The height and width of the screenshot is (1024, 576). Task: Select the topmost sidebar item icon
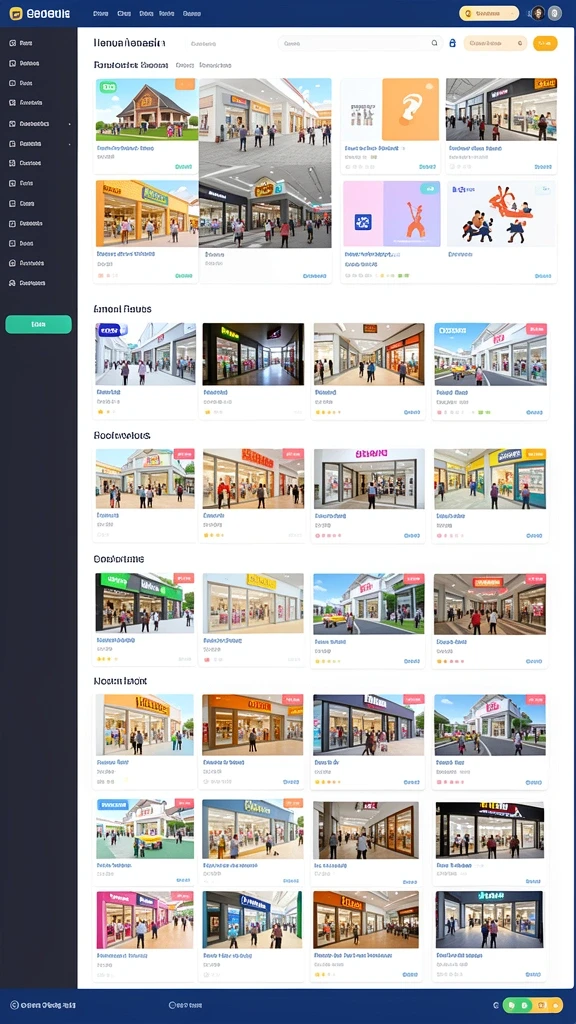[x=12, y=43]
